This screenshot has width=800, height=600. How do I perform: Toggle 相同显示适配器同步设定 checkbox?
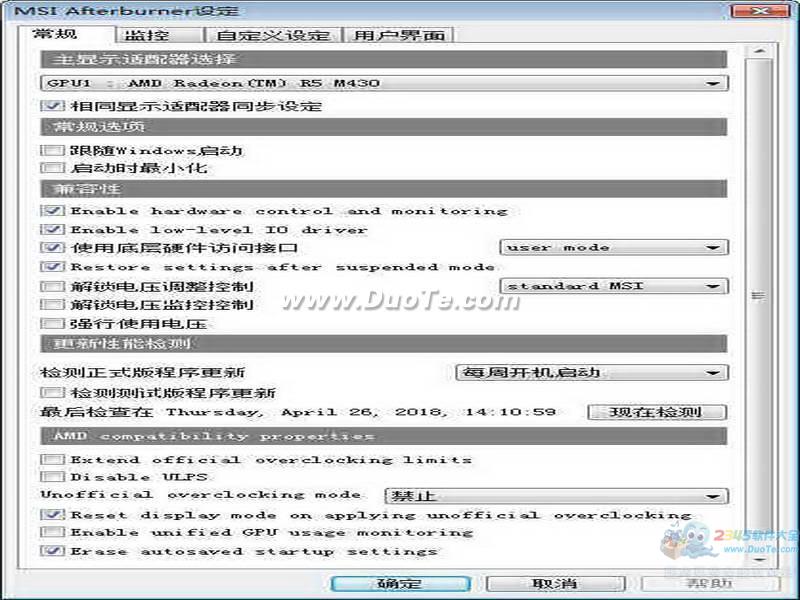(x=53, y=106)
